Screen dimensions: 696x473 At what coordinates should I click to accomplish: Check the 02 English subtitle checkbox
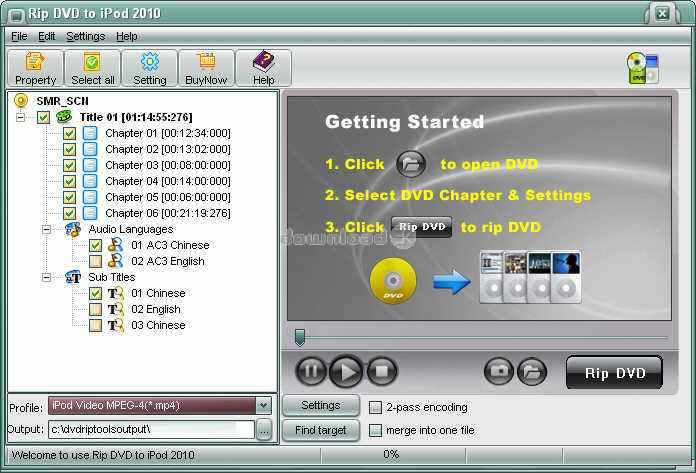pos(95,309)
